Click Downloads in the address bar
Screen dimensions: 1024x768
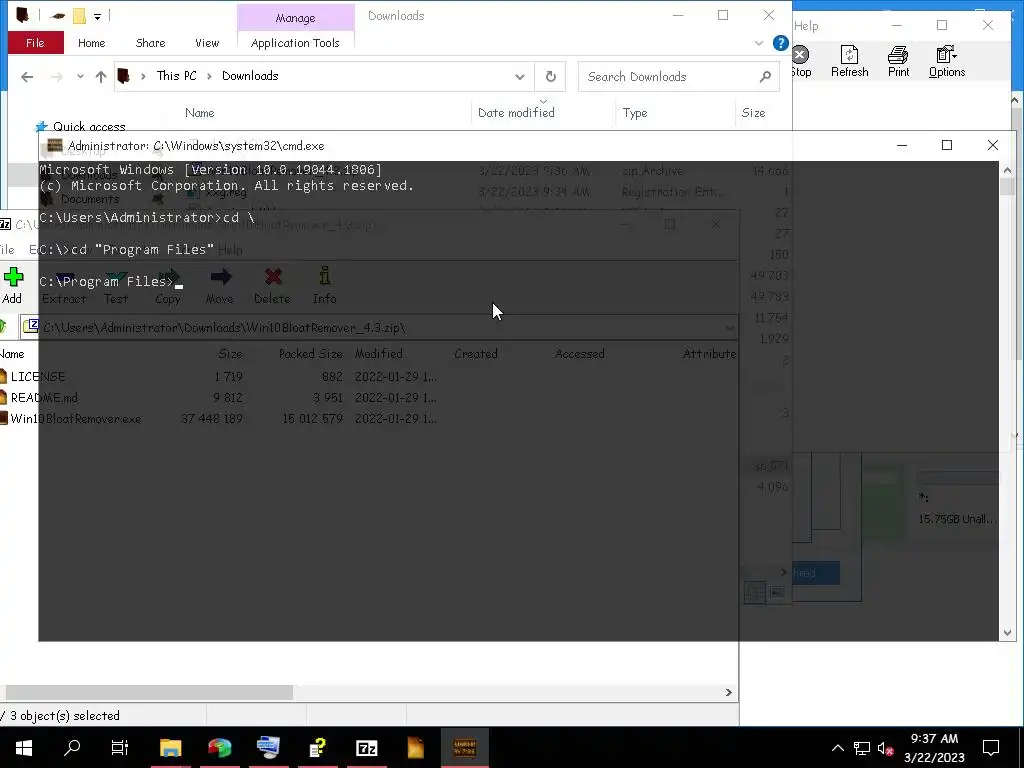click(x=250, y=76)
